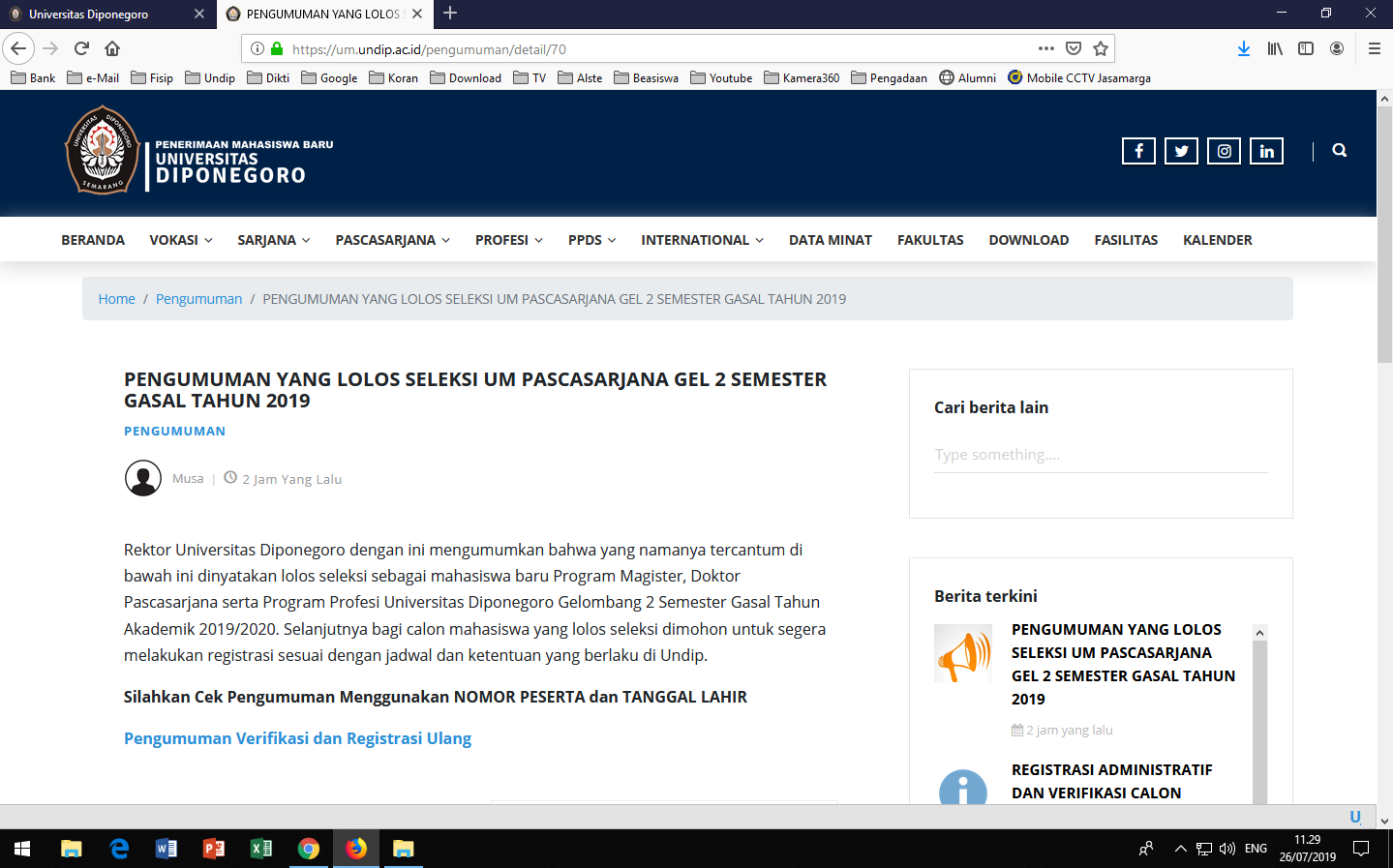
Task: Open the Twitter social icon
Action: pyautogui.click(x=1181, y=151)
